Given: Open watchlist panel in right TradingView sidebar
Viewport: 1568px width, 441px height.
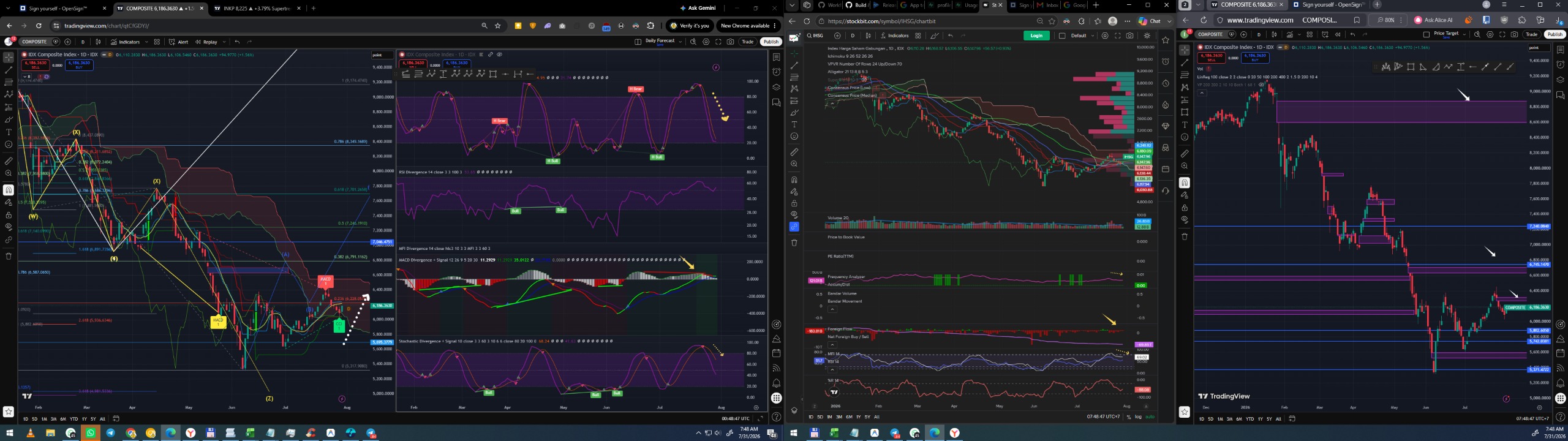Looking at the screenshot, I should click(x=1561, y=50).
